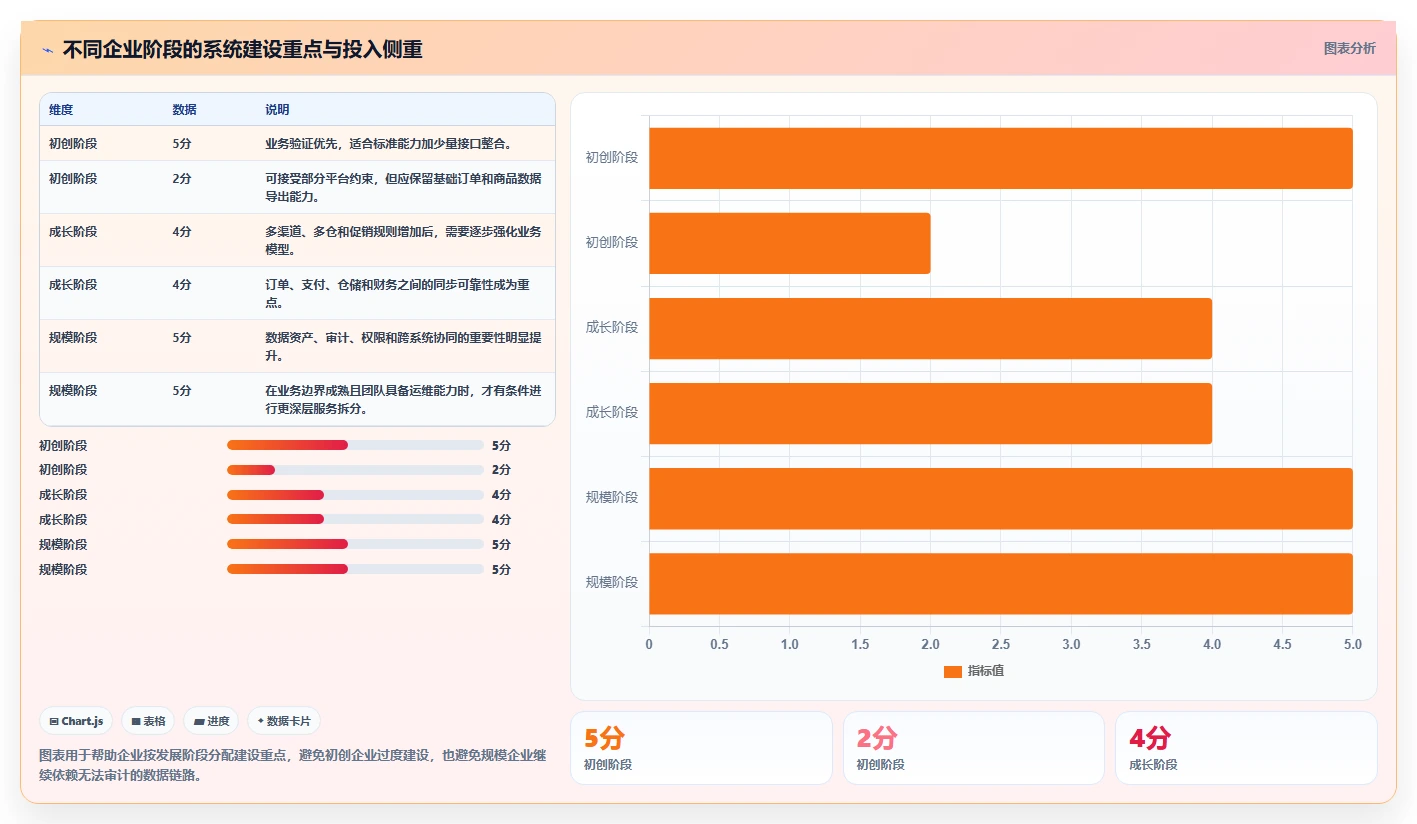Click the 表格 tag
This screenshot has width=1417, height=824.
[x=148, y=721]
